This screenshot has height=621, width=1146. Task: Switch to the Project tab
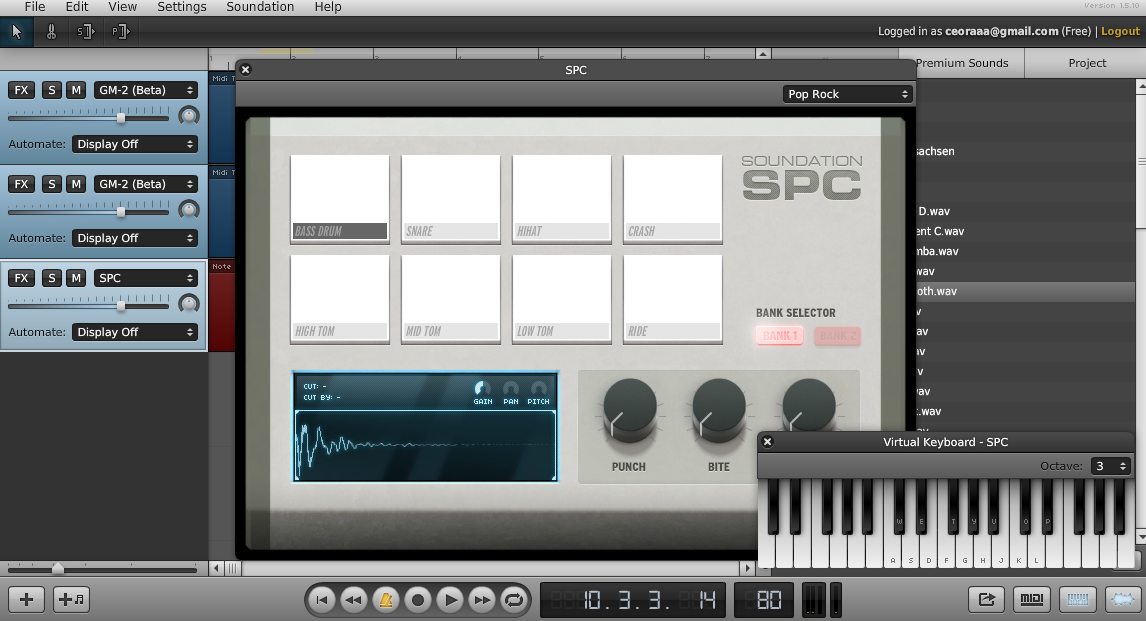(1087, 63)
